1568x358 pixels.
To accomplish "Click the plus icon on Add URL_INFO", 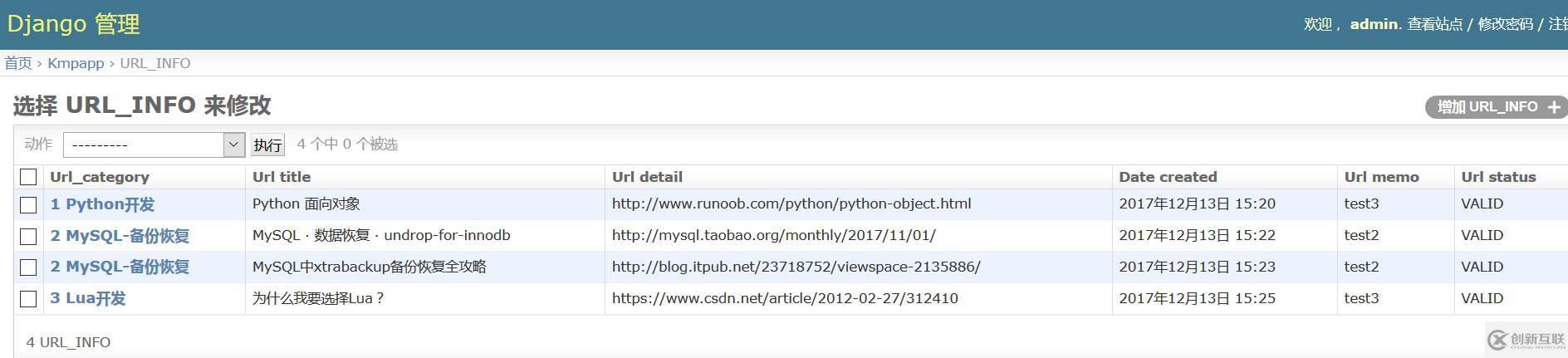I will (x=1553, y=107).
